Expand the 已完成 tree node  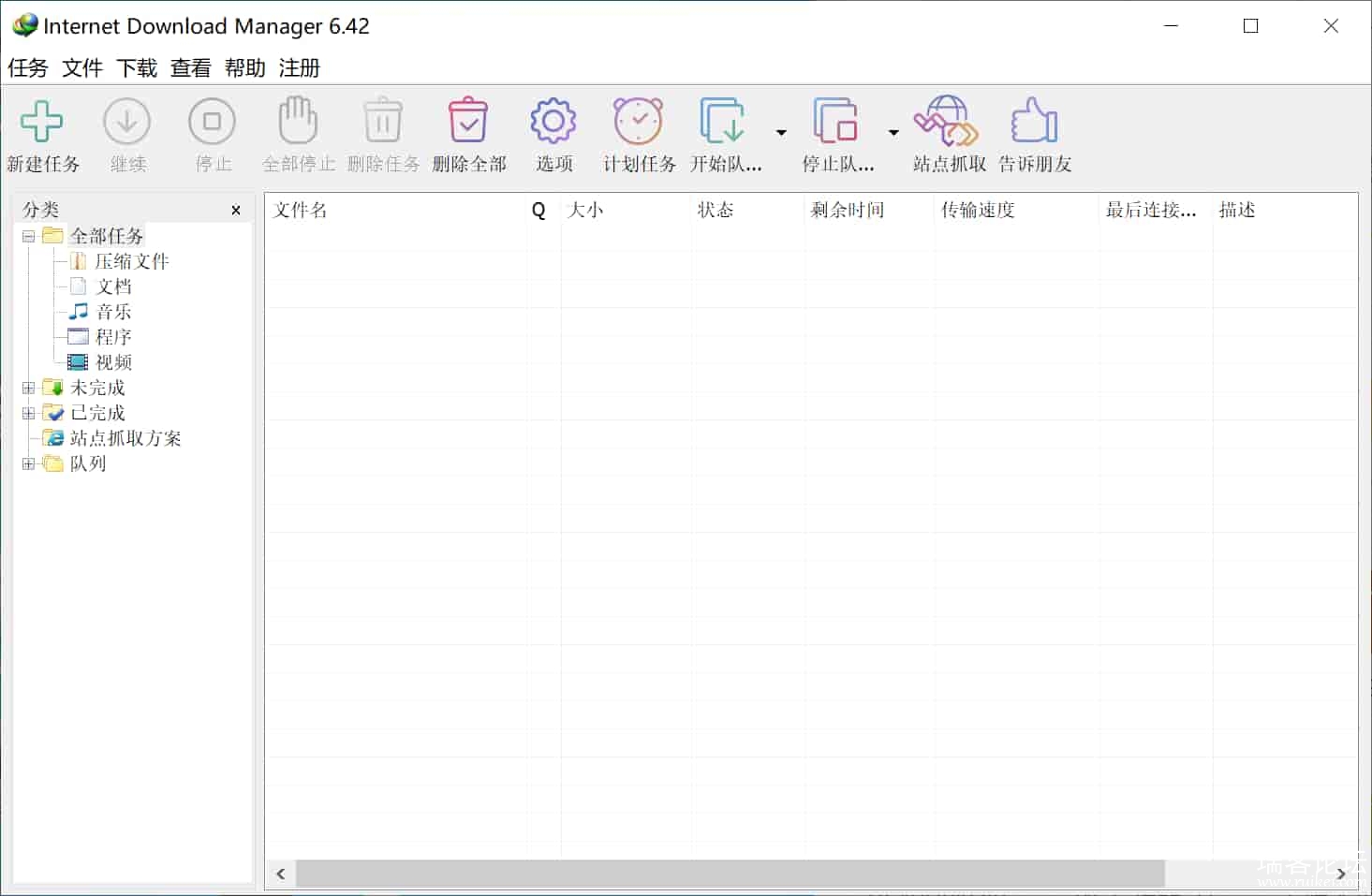[28, 413]
